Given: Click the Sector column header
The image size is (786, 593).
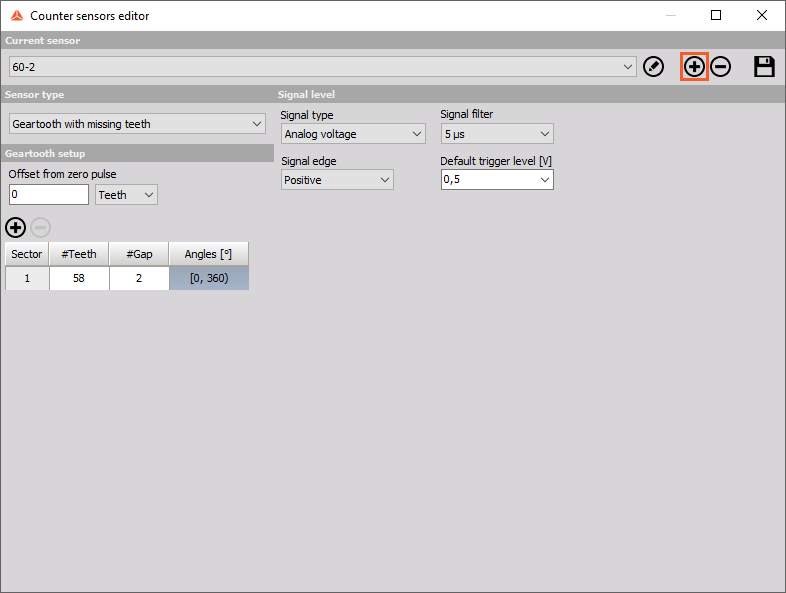Looking at the screenshot, I should (27, 254).
